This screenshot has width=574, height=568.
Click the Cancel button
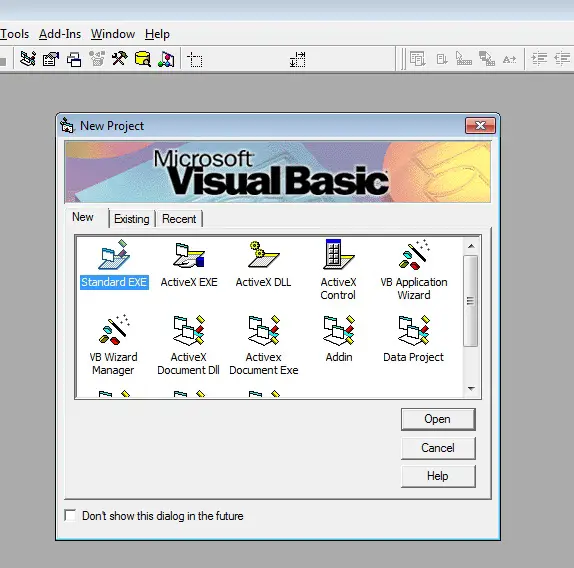[x=438, y=448]
